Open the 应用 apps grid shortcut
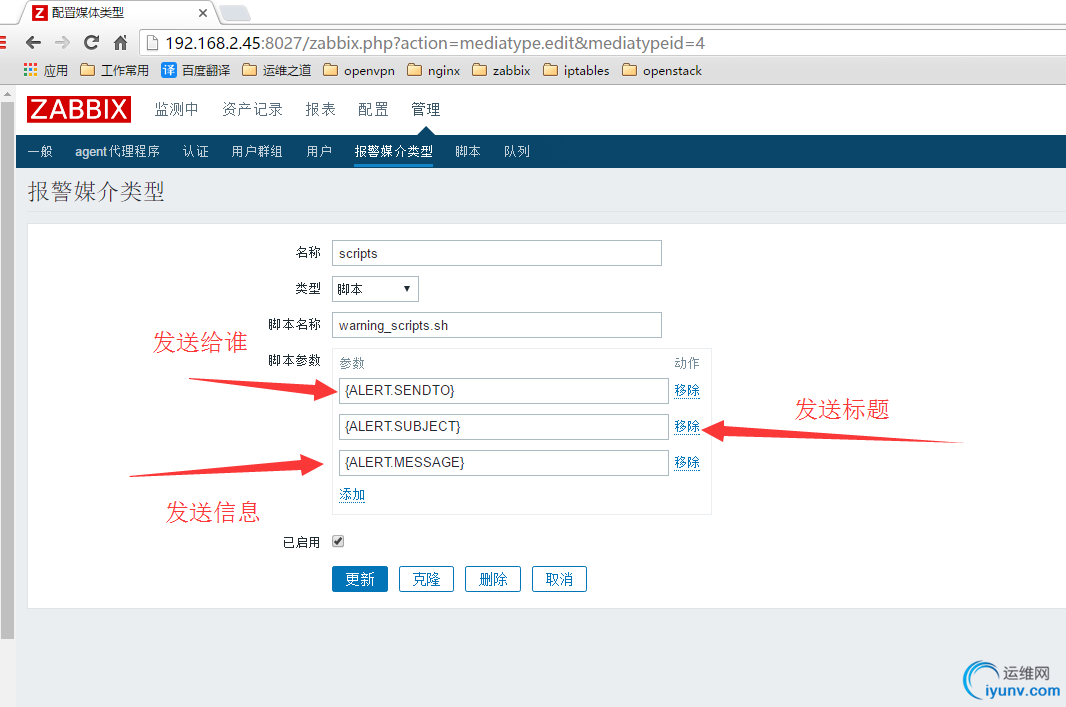Screen dimensions: 1066x707 [46, 70]
